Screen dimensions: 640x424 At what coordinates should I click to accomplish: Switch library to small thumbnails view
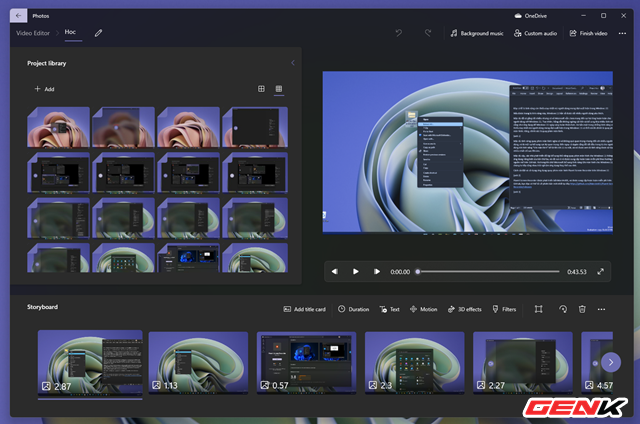(279, 89)
